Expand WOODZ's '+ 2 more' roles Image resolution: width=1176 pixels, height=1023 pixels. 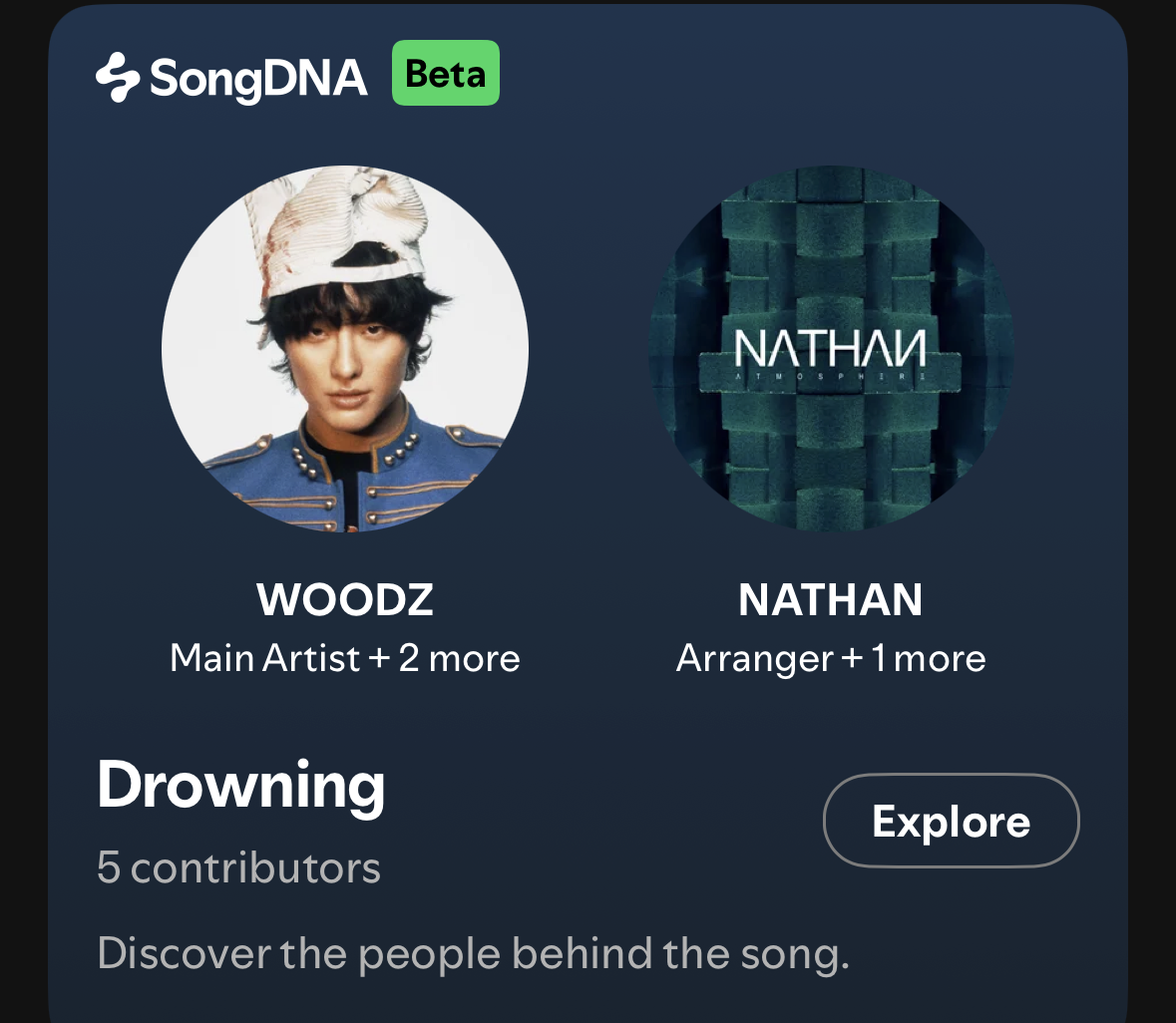(445, 659)
